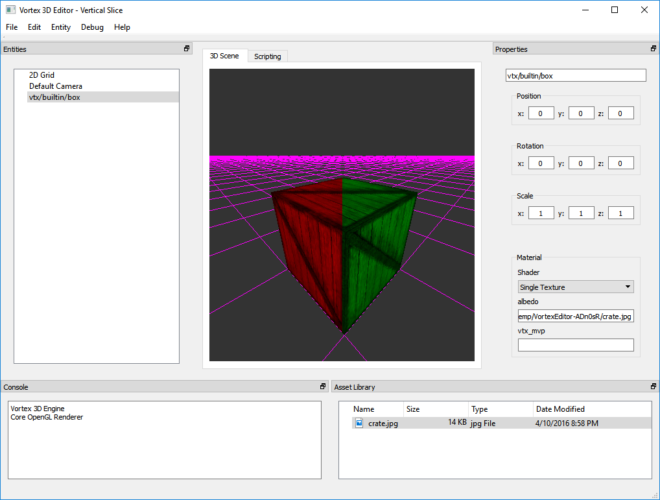Open the Debug menu
The width and height of the screenshot is (660, 500).
(x=92, y=27)
